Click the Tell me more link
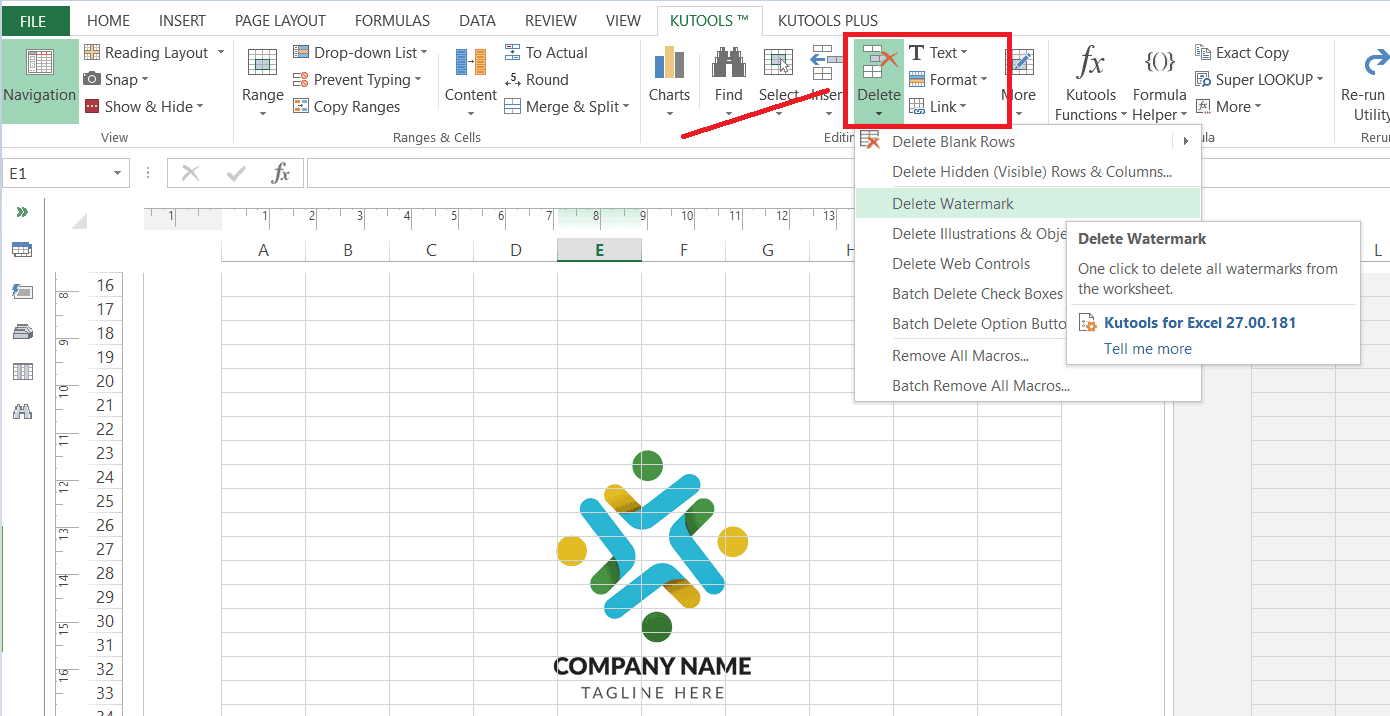 click(1147, 348)
